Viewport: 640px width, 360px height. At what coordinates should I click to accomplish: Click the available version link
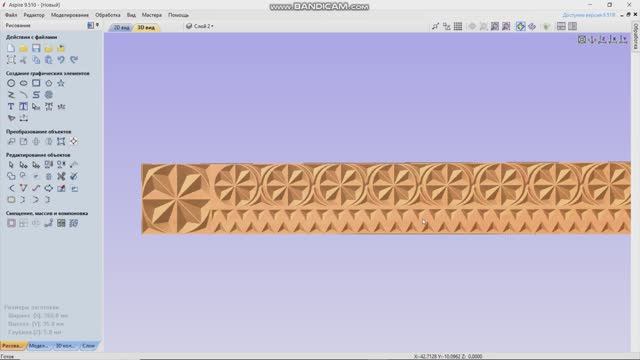coord(589,15)
